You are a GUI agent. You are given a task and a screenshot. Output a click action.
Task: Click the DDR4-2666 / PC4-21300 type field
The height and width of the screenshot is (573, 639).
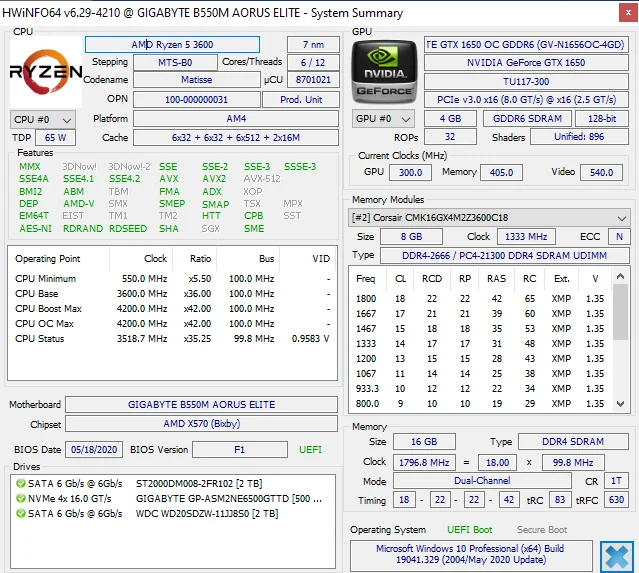coord(504,256)
